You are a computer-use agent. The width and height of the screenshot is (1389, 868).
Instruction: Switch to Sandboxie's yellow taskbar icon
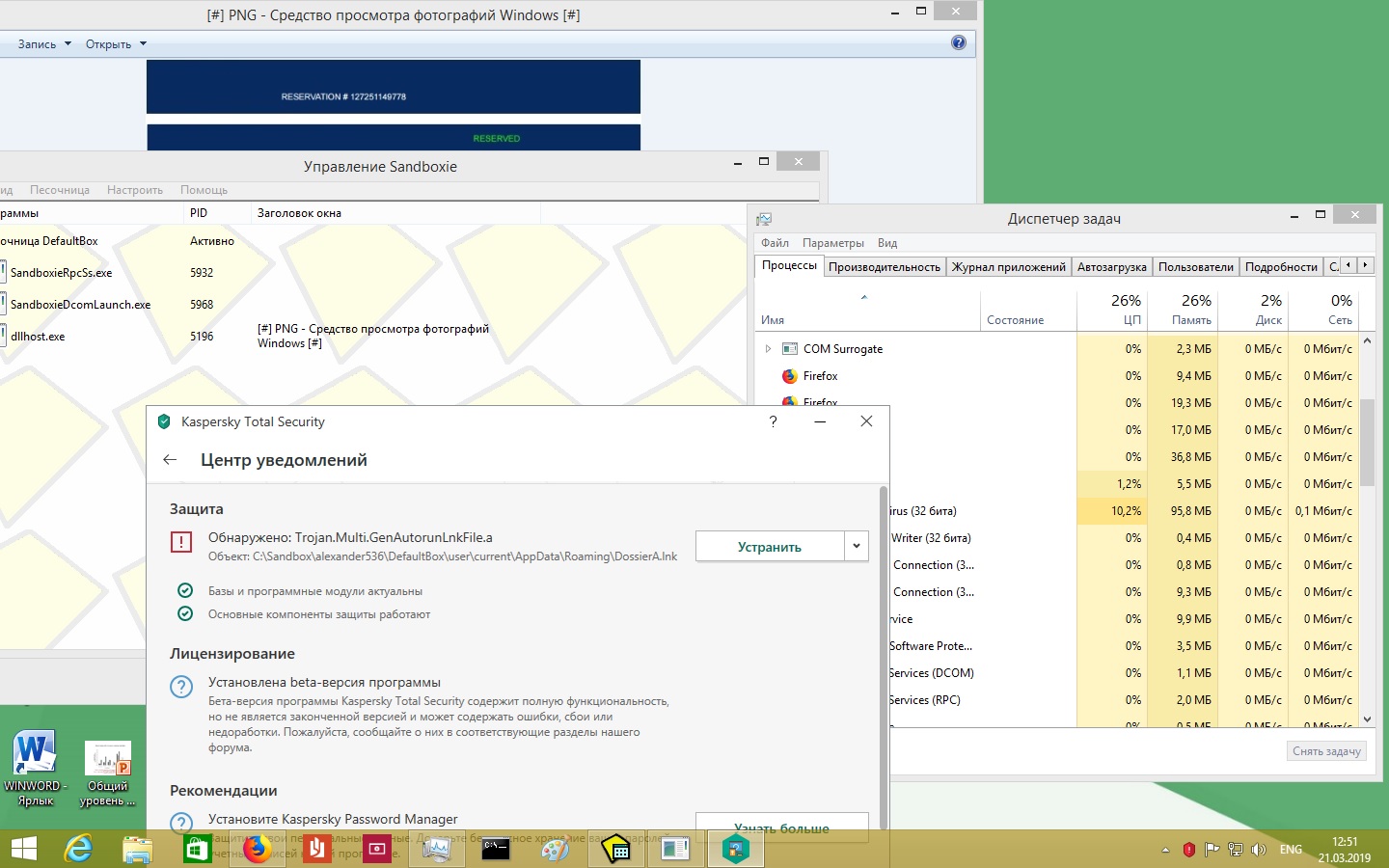(615, 849)
